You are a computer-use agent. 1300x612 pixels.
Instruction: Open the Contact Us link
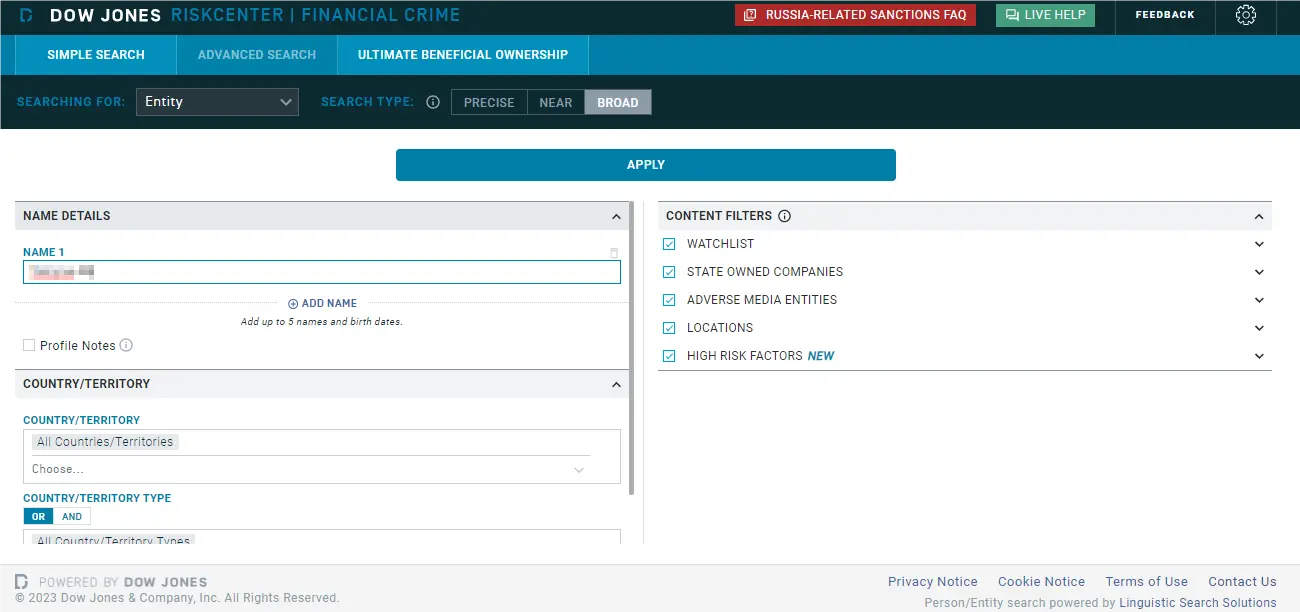click(1242, 582)
